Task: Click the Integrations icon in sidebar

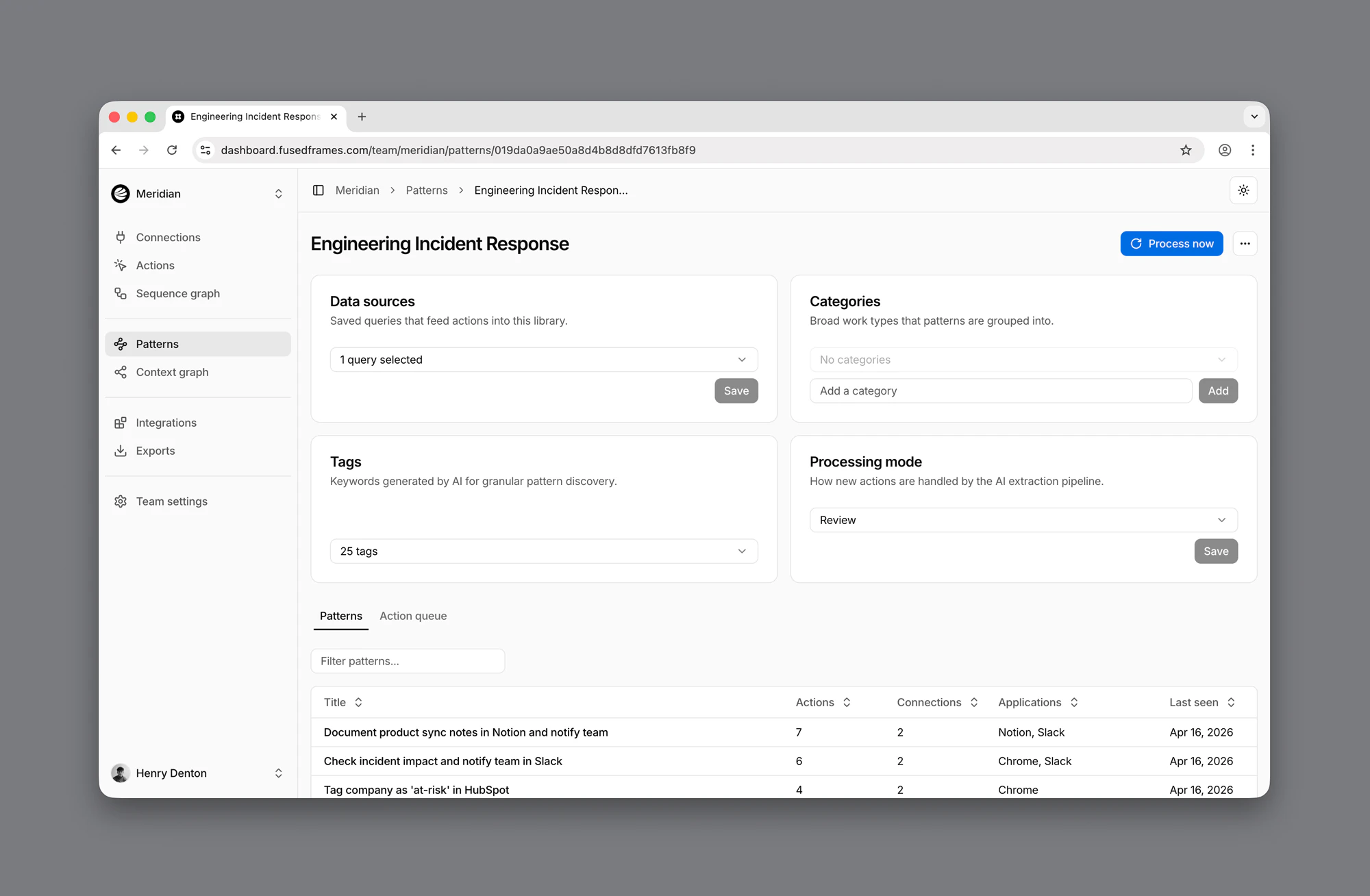Action: (121, 423)
